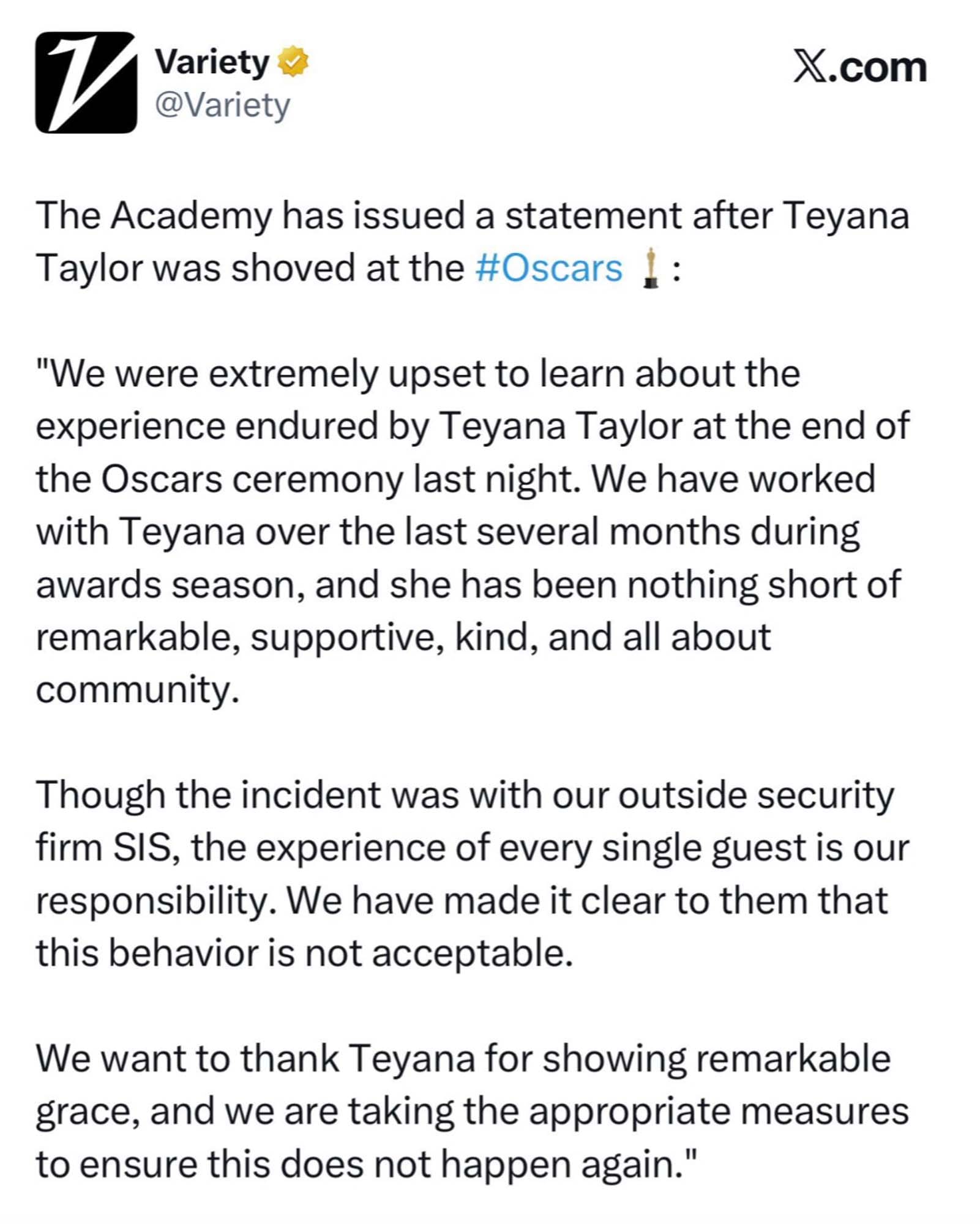
Task: Open the Variety display name link
Action: click(212, 62)
